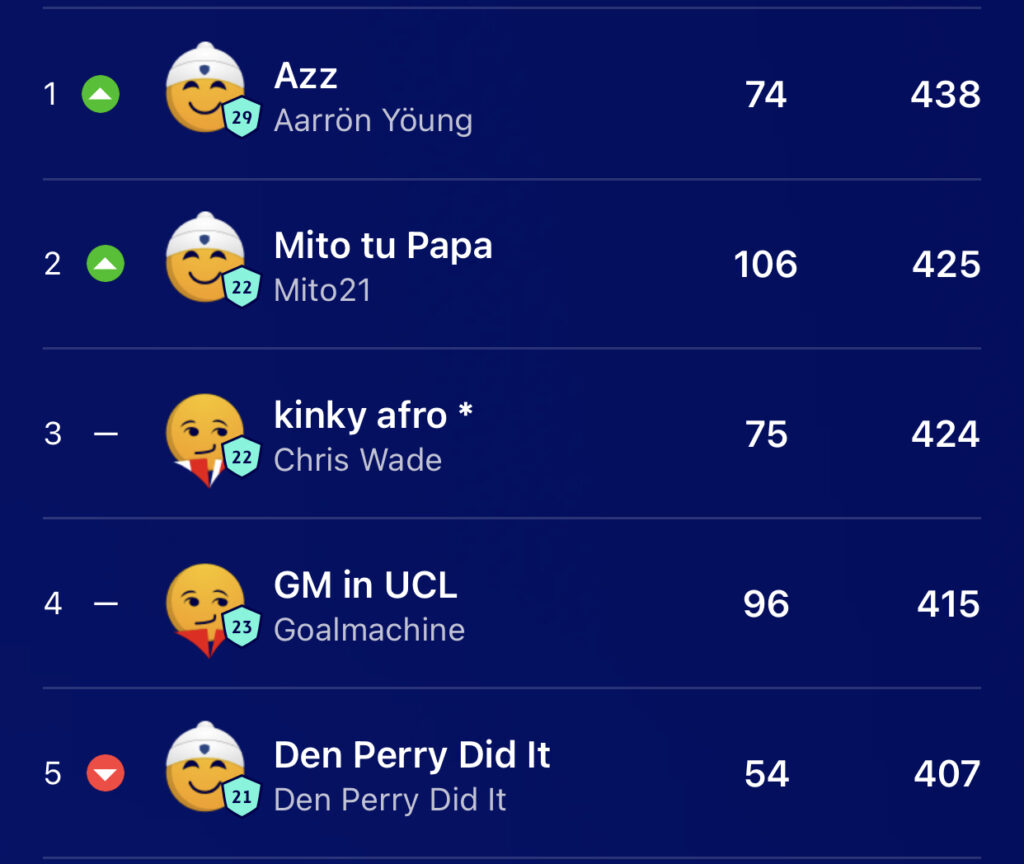This screenshot has width=1024, height=864.
Task: Tap the Den Perry Did It avatar
Action: [206, 767]
